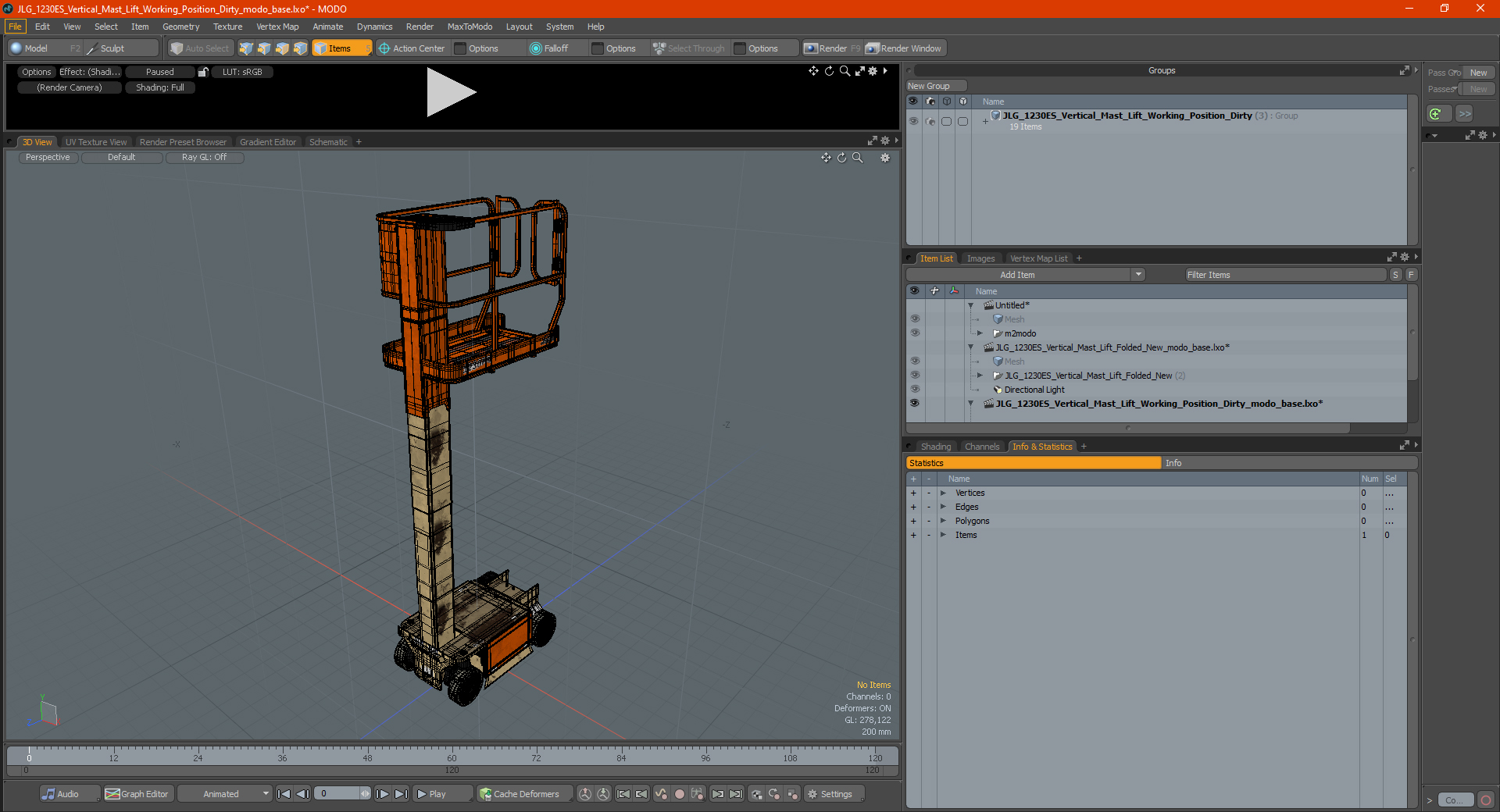Jump to the first frame

pos(284,794)
